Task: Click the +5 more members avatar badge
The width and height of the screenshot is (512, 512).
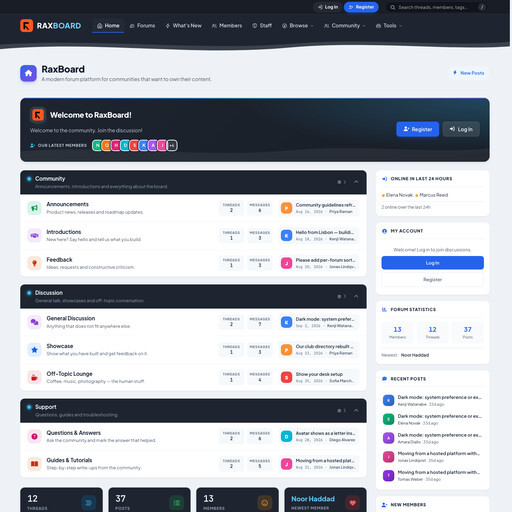Action: click(x=172, y=145)
